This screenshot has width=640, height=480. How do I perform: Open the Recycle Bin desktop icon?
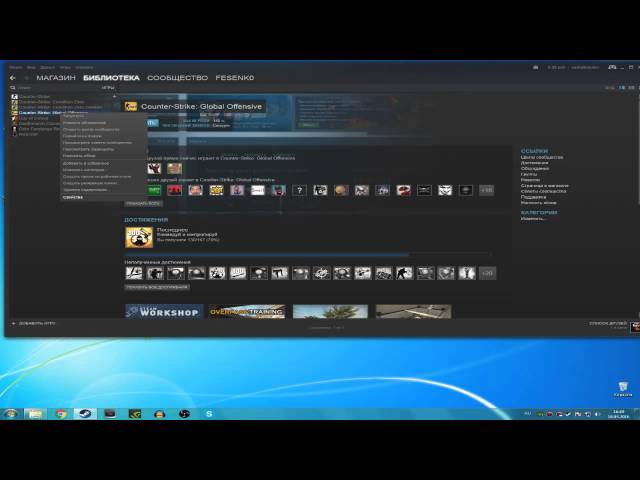click(623, 389)
